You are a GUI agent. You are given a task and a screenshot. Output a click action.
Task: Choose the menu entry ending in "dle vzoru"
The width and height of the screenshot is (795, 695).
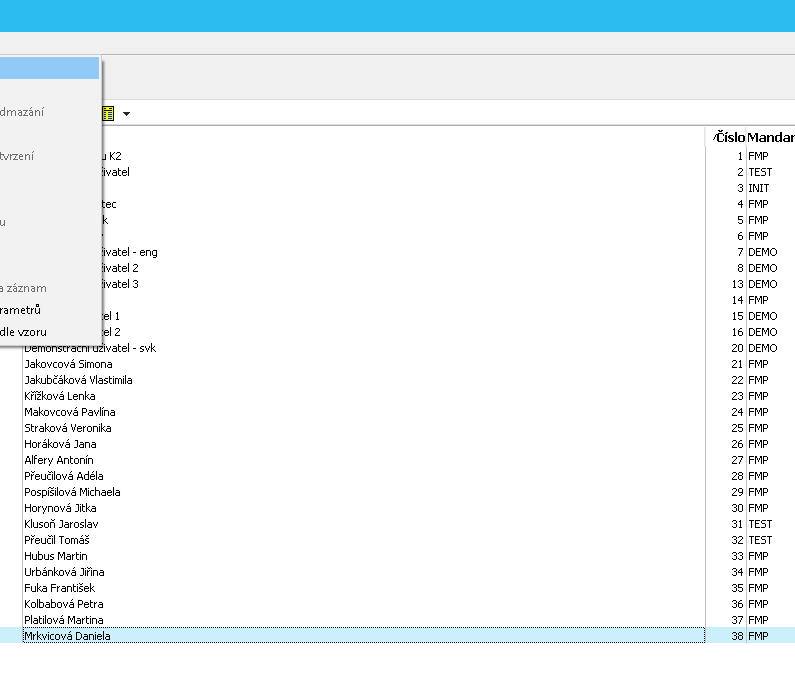pyautogui.click(x=24, y=331)
